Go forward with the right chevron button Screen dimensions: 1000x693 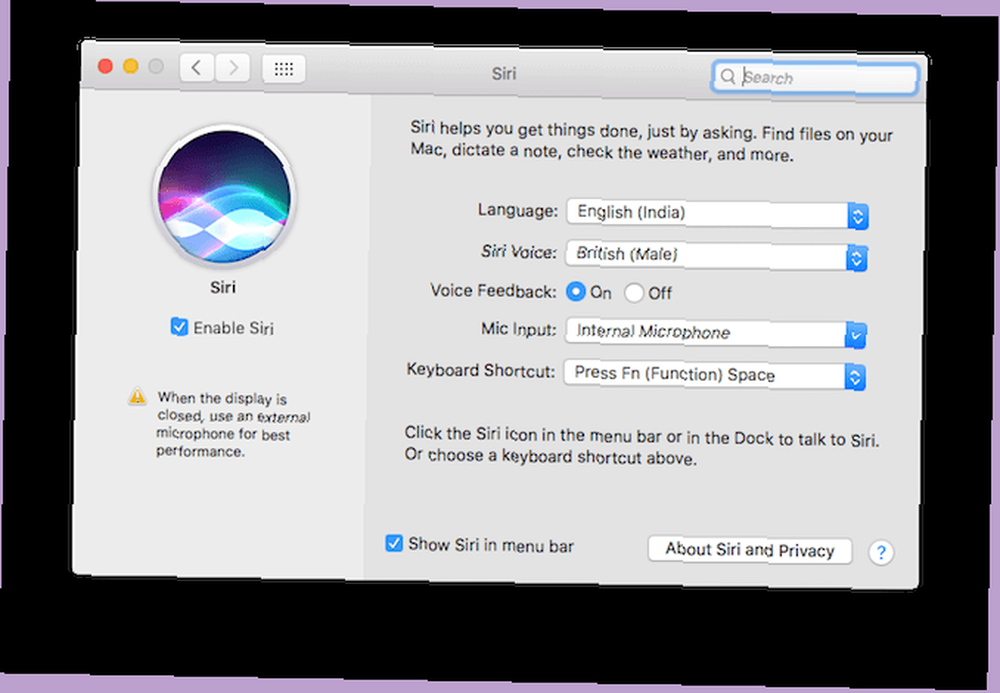233,68
